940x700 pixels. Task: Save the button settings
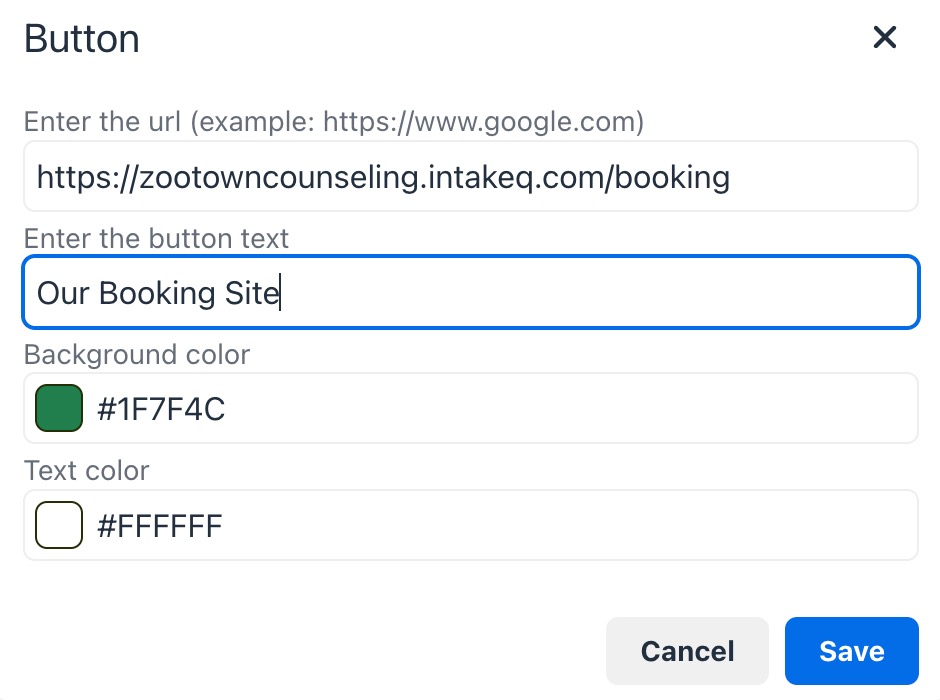point(851,651)
